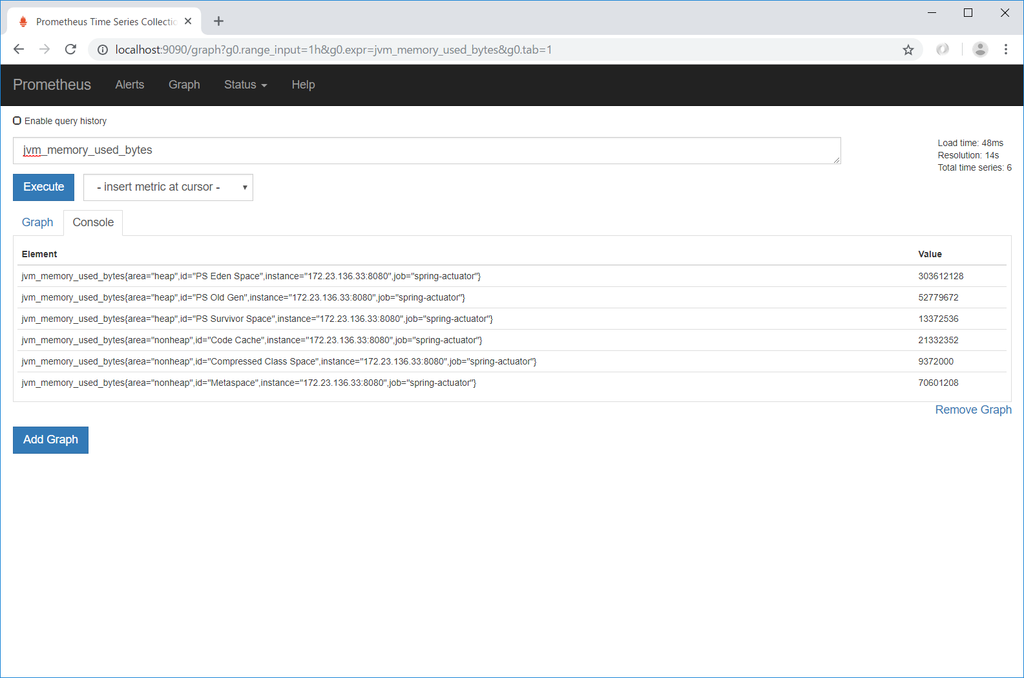
Task: Click value 21332352
Action: [x=938, y=340]
